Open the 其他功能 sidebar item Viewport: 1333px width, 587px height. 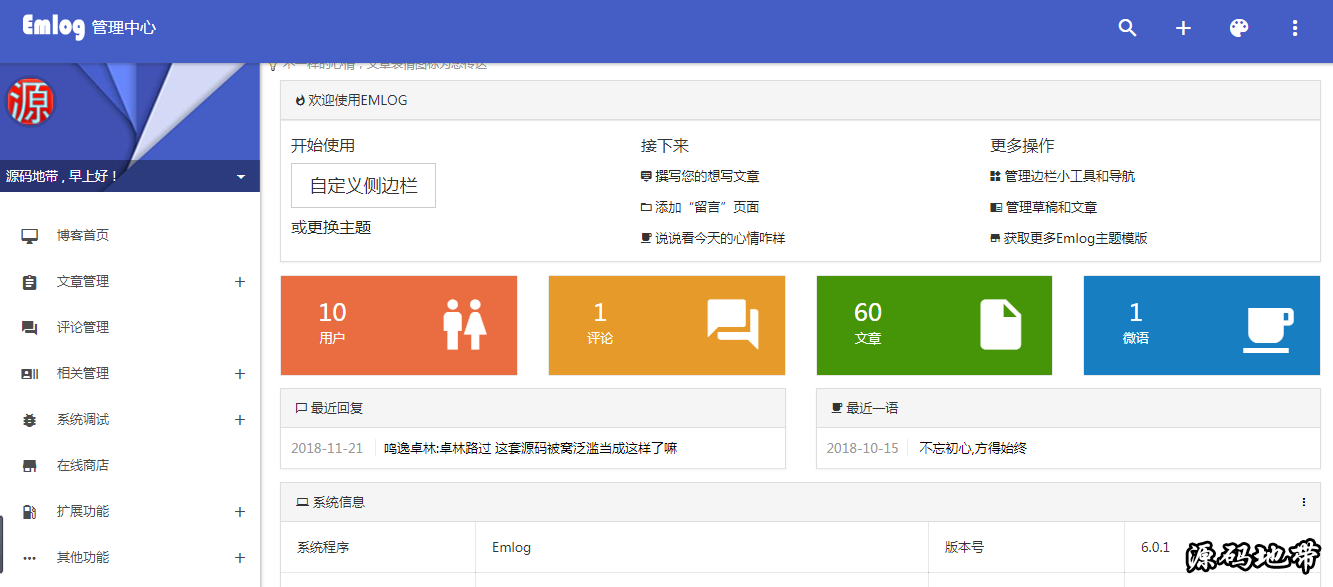pyautogui.click(x=83, y=558)
